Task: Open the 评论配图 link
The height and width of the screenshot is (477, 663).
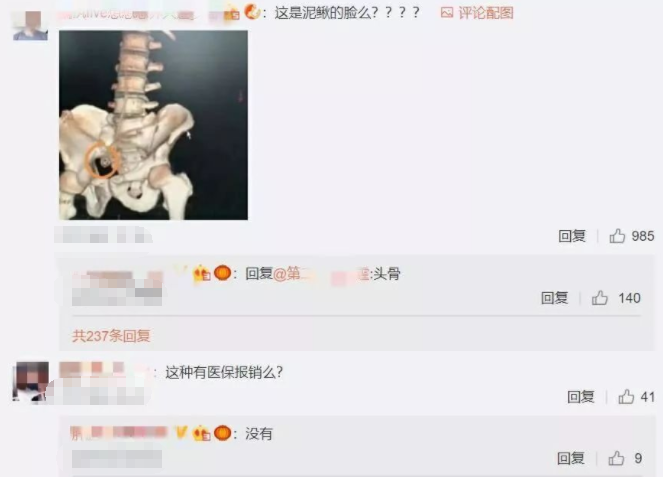Action: click(x=485, y=13)
